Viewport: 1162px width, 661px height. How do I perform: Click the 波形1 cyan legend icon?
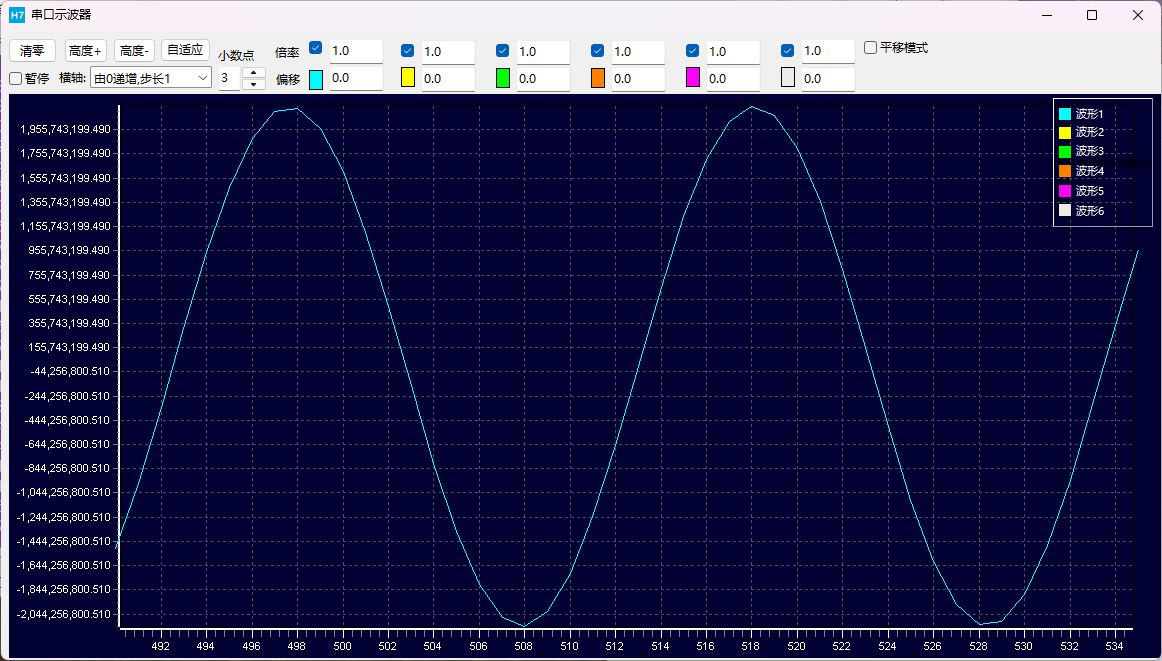tap(1065, 114)
